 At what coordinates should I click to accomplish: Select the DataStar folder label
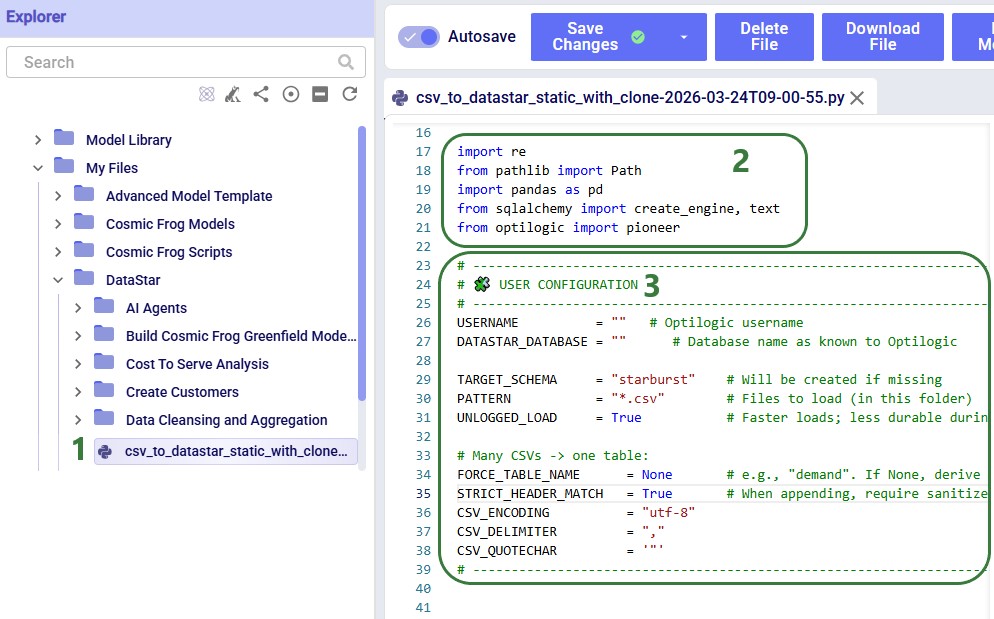133,280
